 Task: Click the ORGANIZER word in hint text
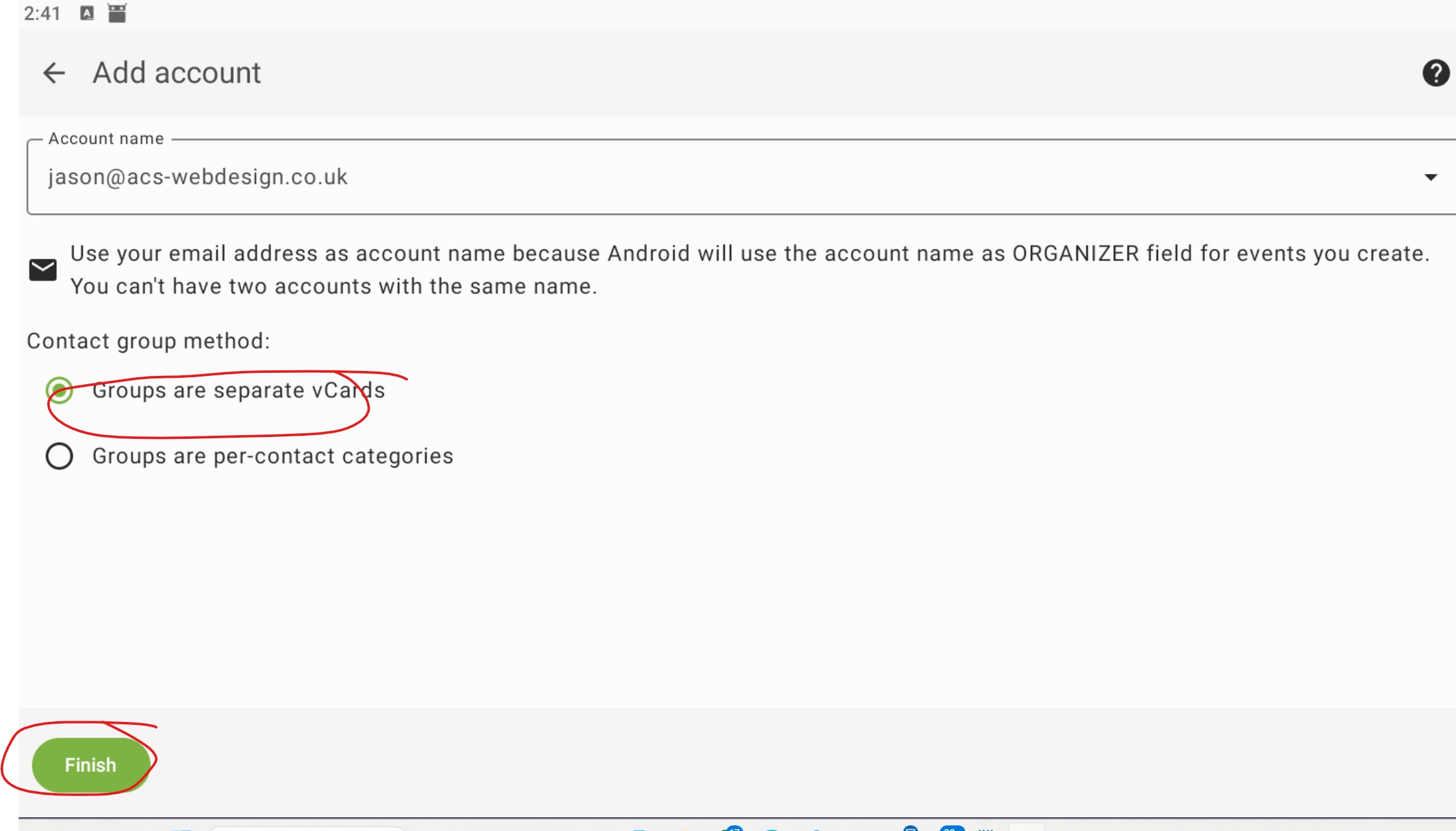click(x=1076, y=254)
